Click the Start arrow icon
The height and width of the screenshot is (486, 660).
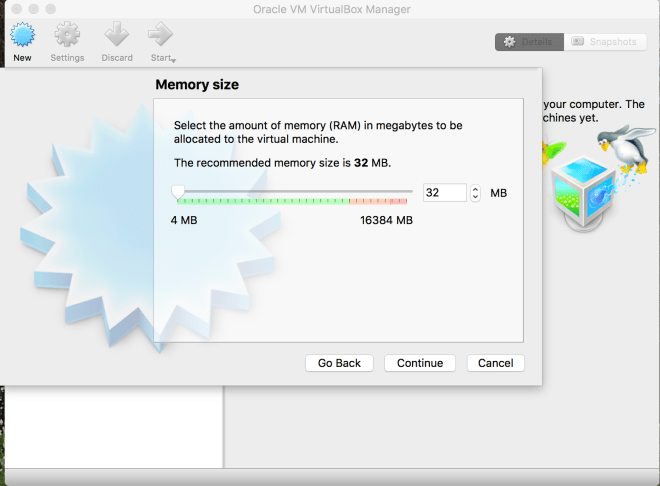click(160, 35)
